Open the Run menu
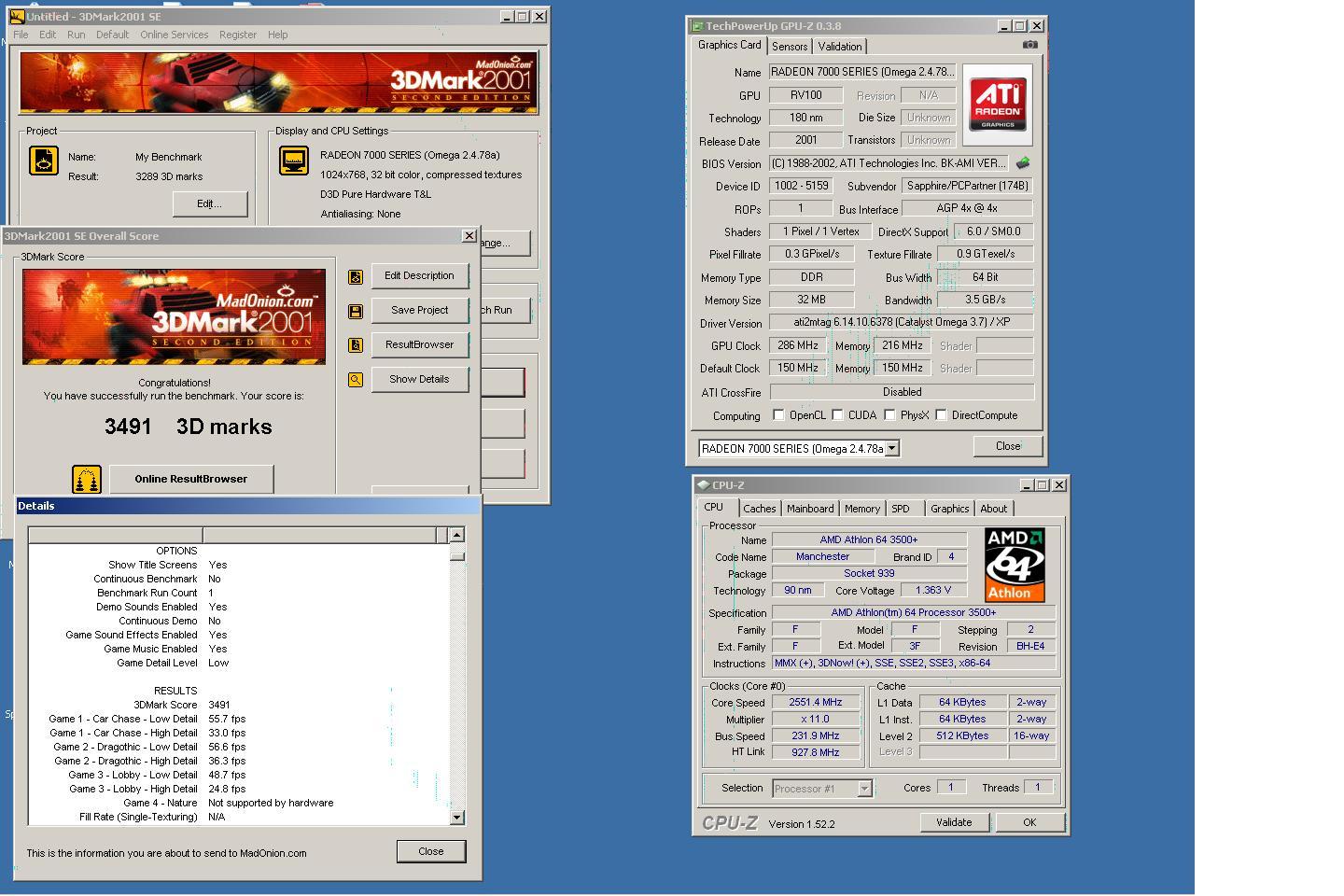Image resolution: width=1344 pixels, height=896 pixels. pos(77,35)
